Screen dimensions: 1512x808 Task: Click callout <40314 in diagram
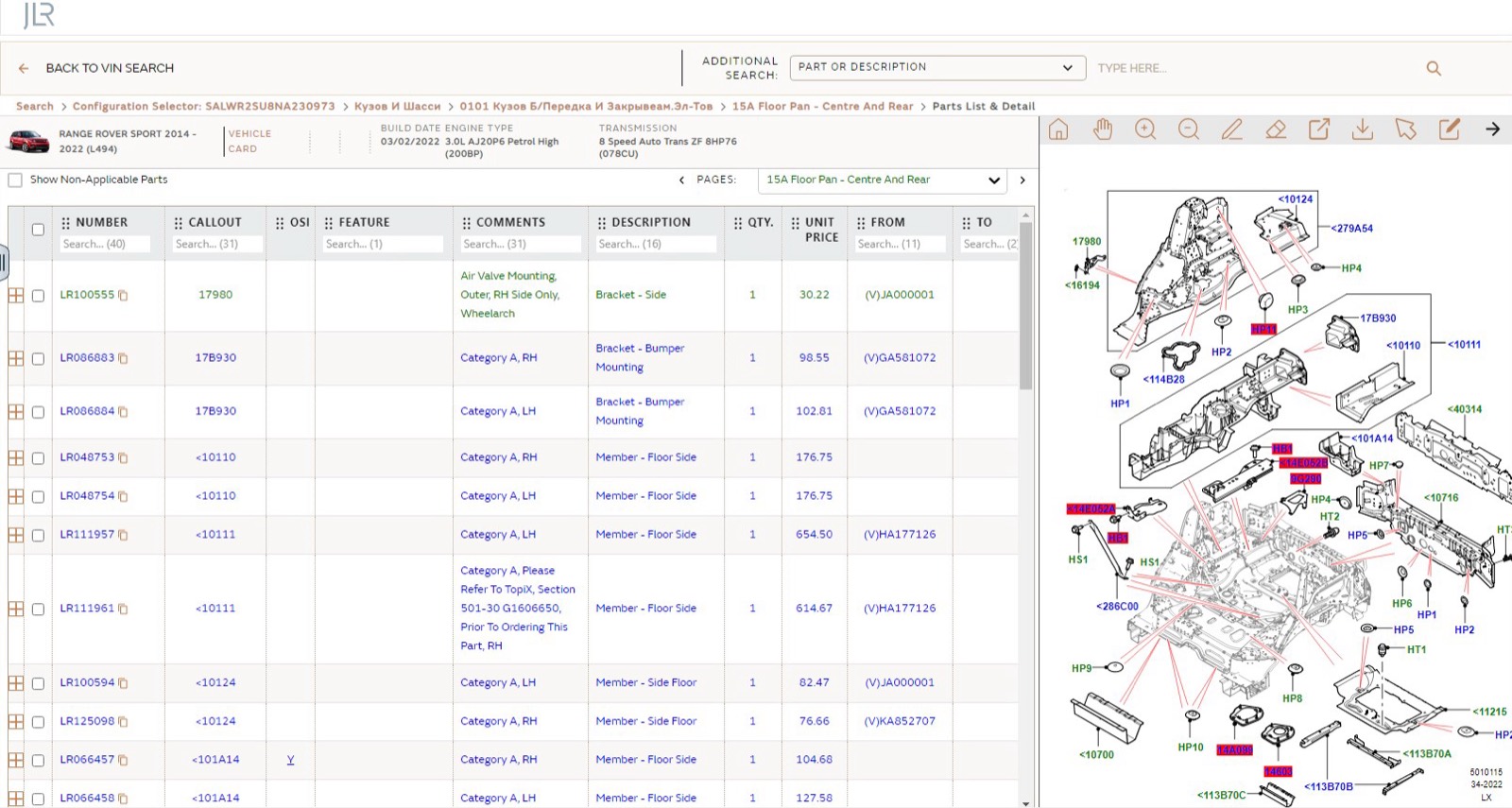[x=1465, y=409]
